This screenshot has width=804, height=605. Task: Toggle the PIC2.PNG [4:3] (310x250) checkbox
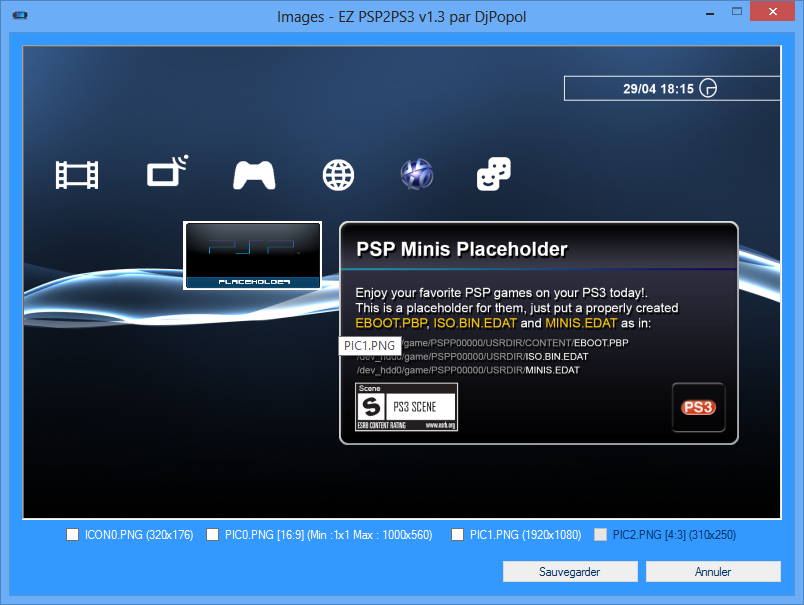tap(600, 535)
